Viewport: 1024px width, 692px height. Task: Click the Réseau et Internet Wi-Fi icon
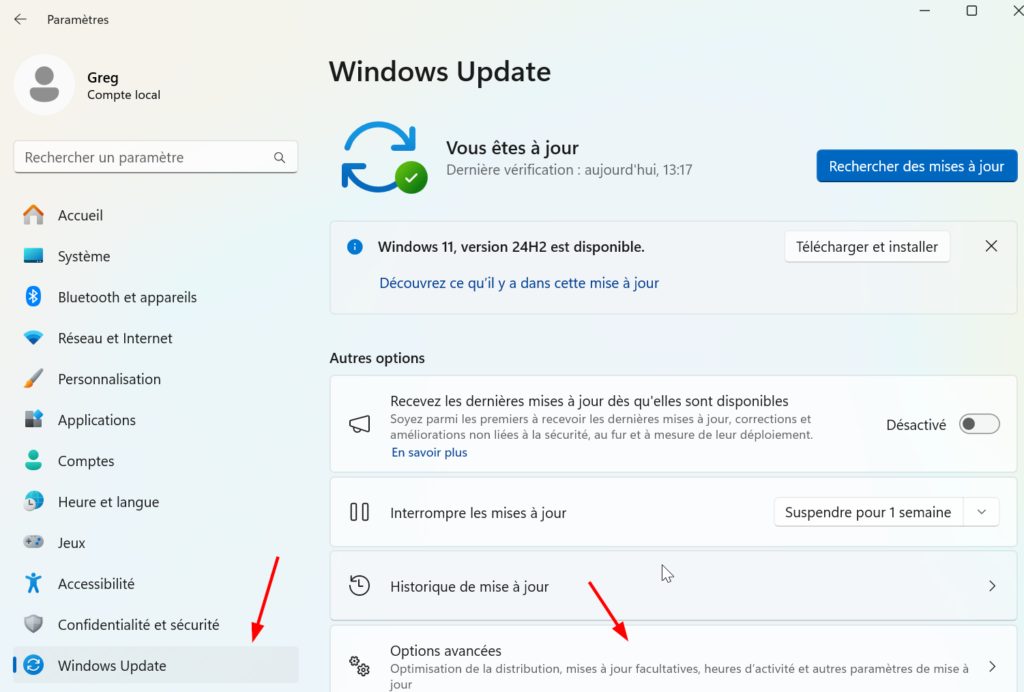[33, 338]
